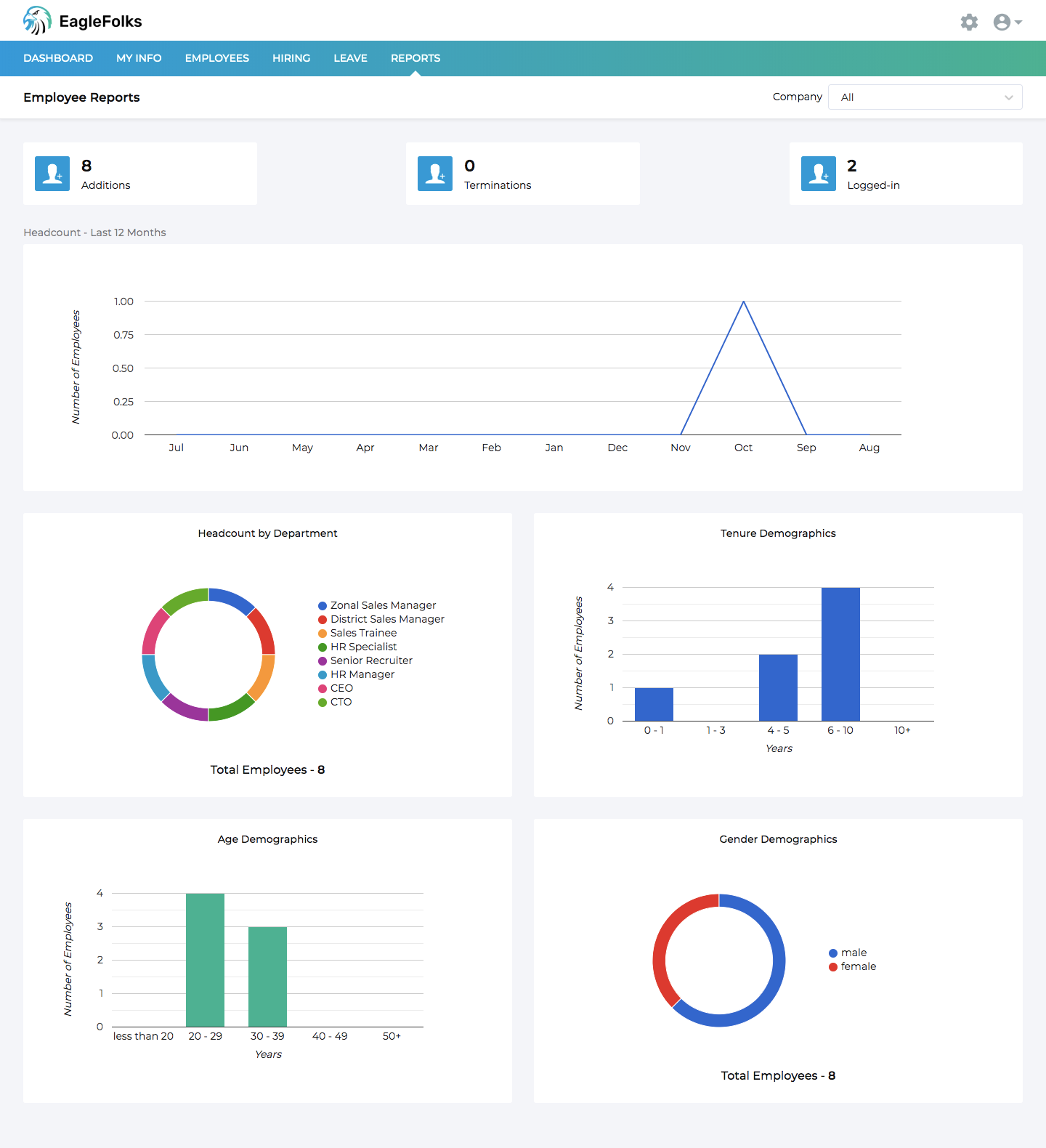Click the 50+ age axis label
Viewport: 1046px width, 1148px height.
click(392, 1036)
